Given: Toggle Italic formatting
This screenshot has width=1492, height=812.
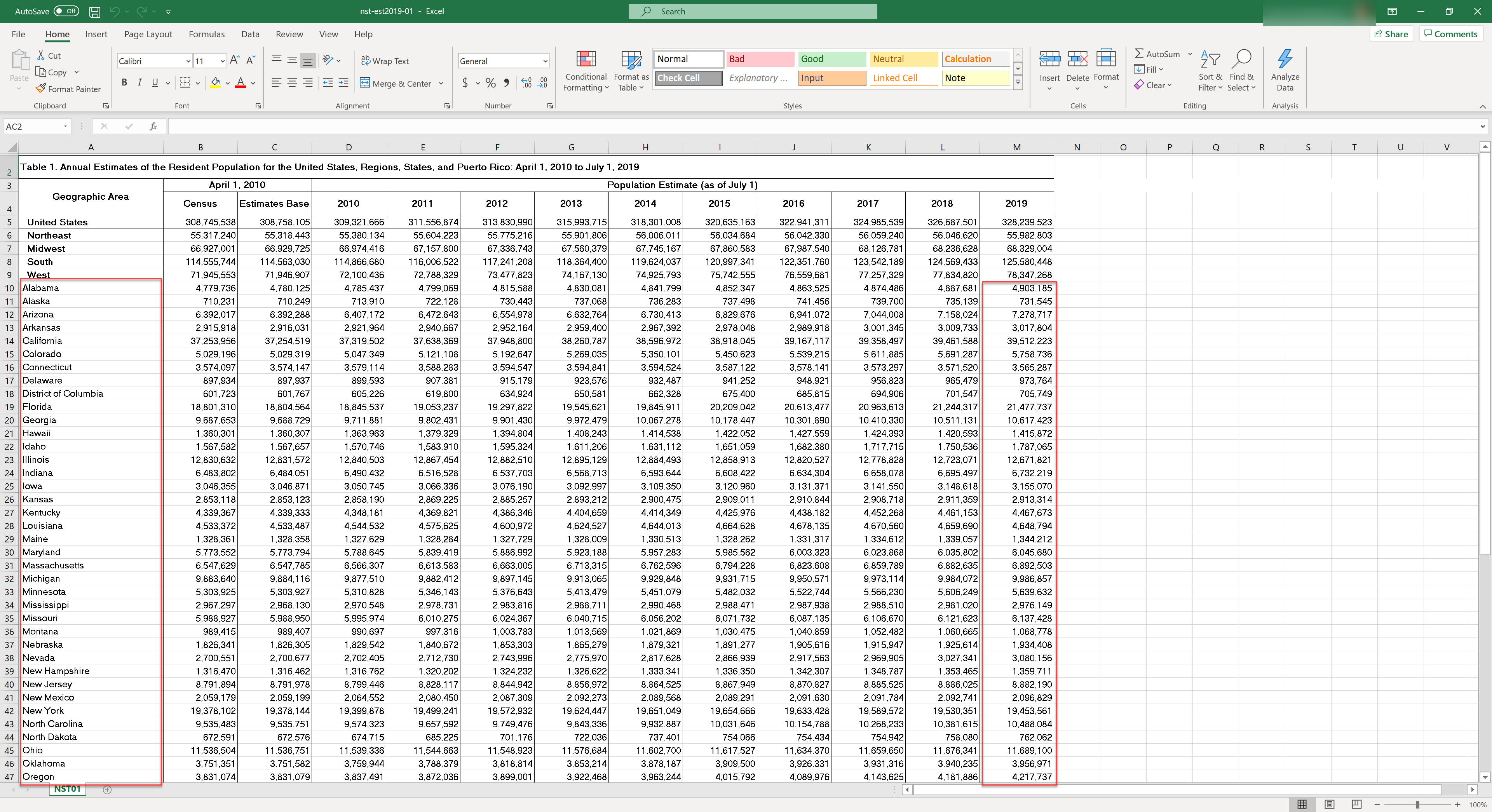Looking at the screenshot, I should coord(139,83).
